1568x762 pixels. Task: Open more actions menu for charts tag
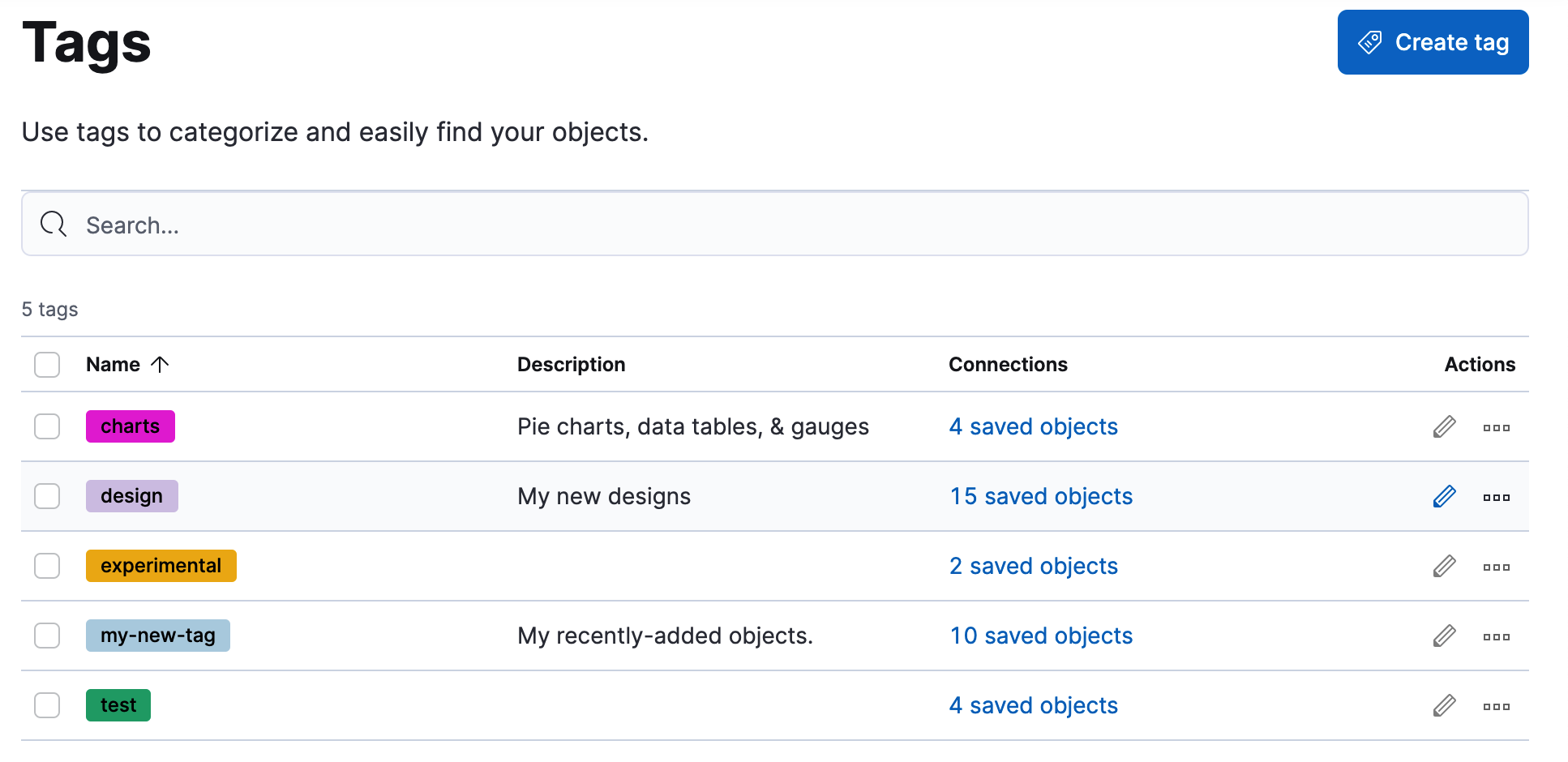pos(1496,427)
